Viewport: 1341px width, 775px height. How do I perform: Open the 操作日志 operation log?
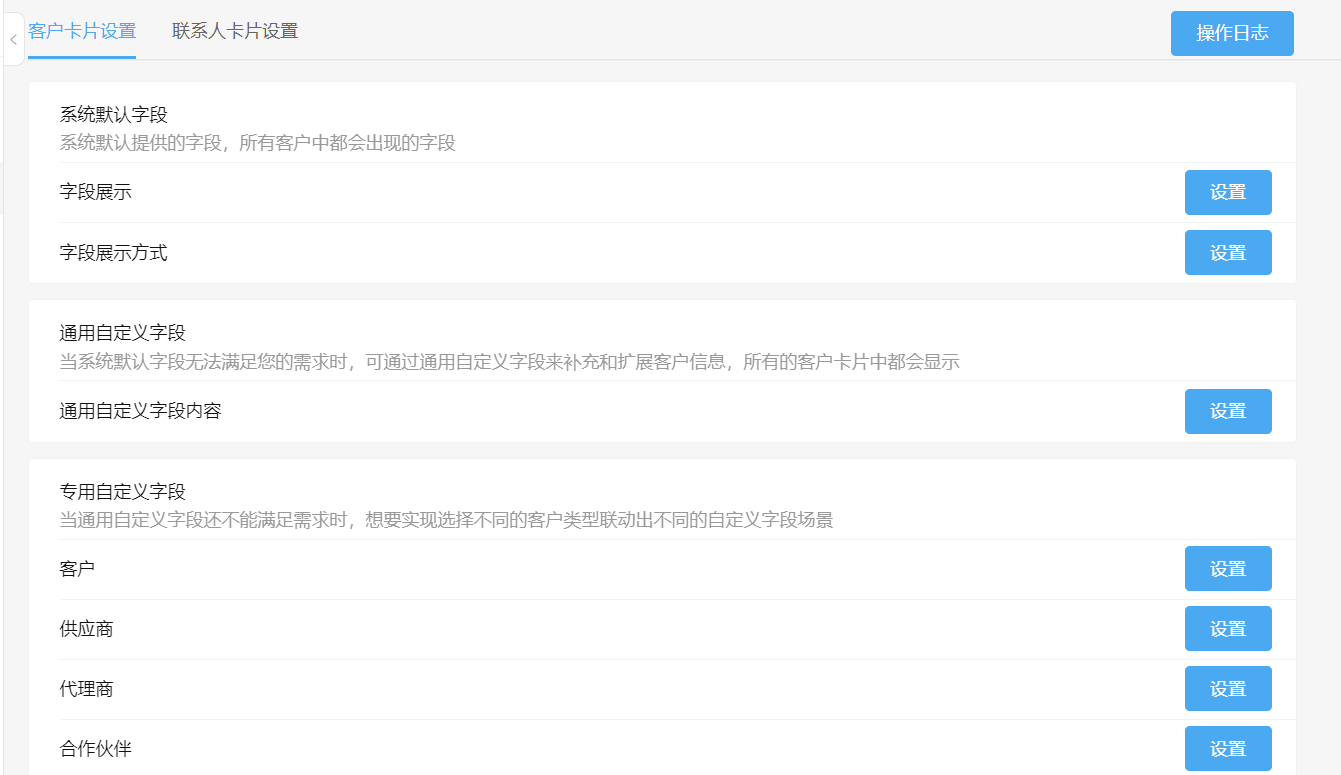coord(1232,33)
